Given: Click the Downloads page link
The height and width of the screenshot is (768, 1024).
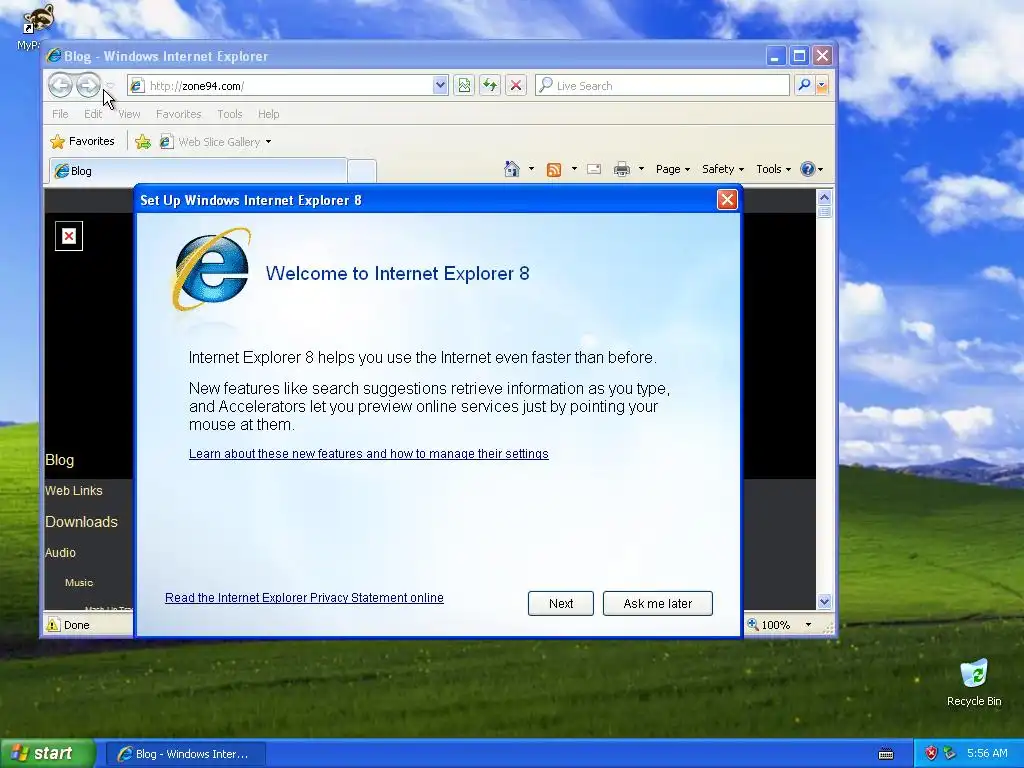Looking at the screenshot, I should [x=82, y=522].
